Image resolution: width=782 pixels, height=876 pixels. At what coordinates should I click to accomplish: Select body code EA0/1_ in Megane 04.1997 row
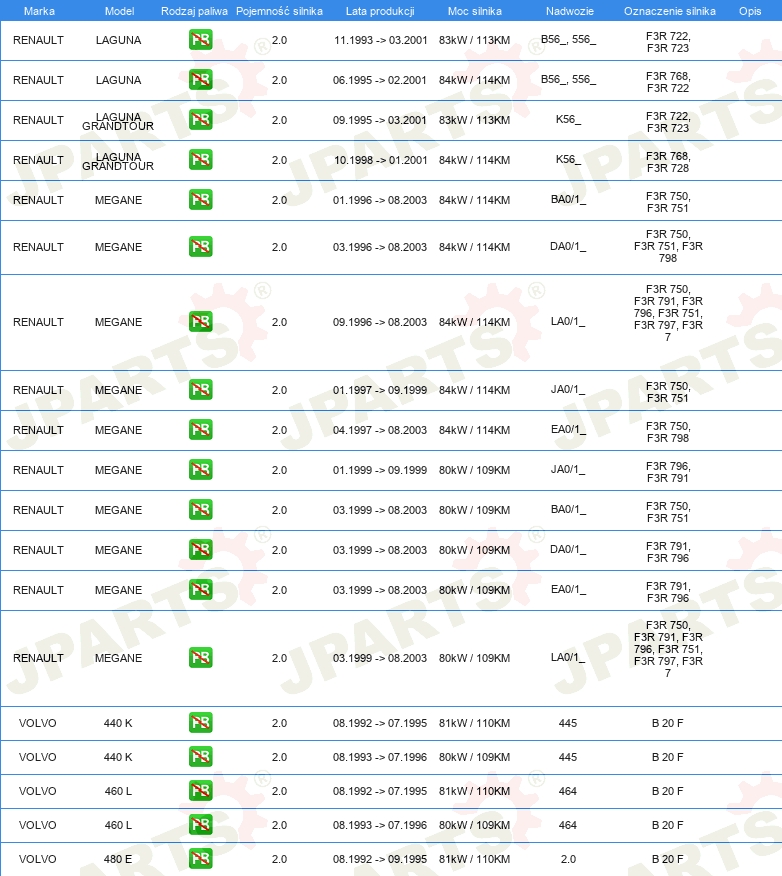pyautogui.click(x=568, y=430)
